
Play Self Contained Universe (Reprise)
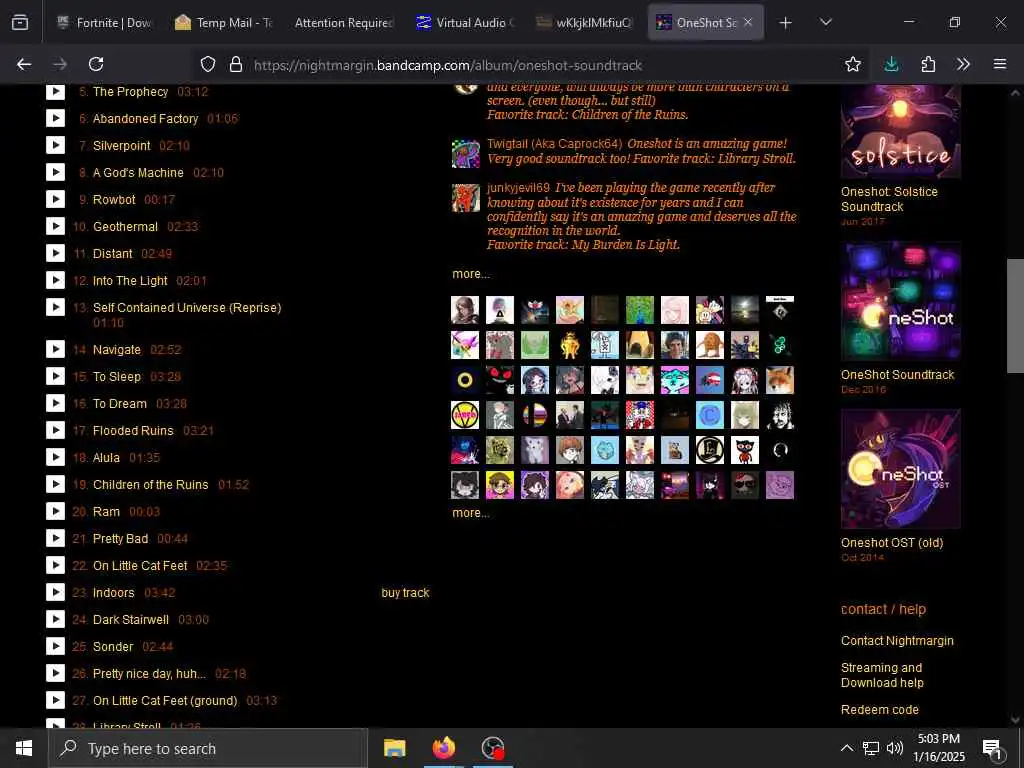click(56, 307)
